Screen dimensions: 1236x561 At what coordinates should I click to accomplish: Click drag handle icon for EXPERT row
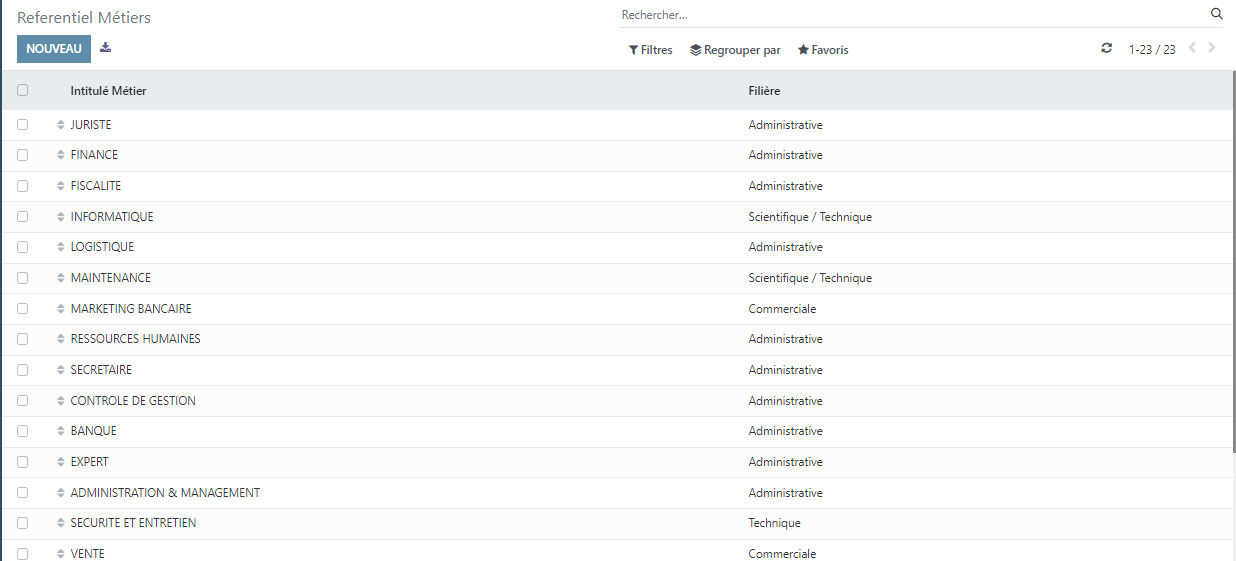(60, 462)
